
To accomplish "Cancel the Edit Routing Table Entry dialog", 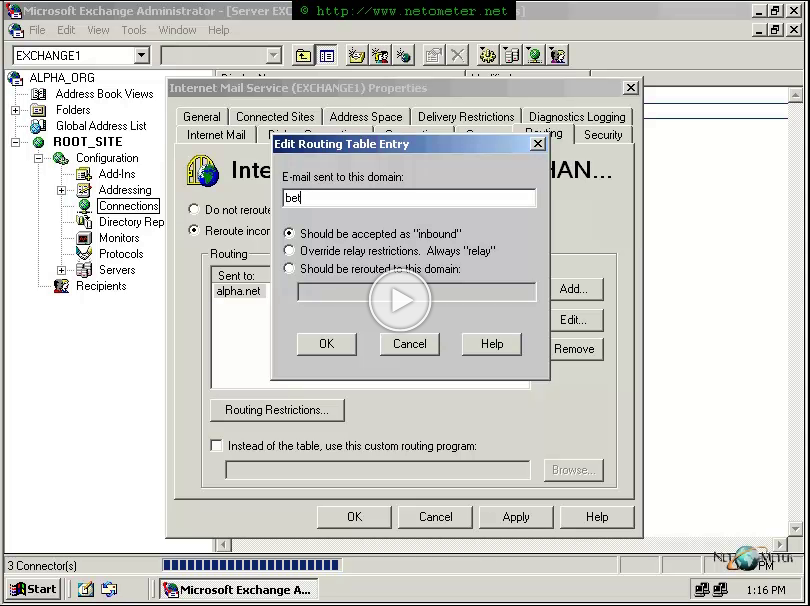I will click(x=410, y=344).
